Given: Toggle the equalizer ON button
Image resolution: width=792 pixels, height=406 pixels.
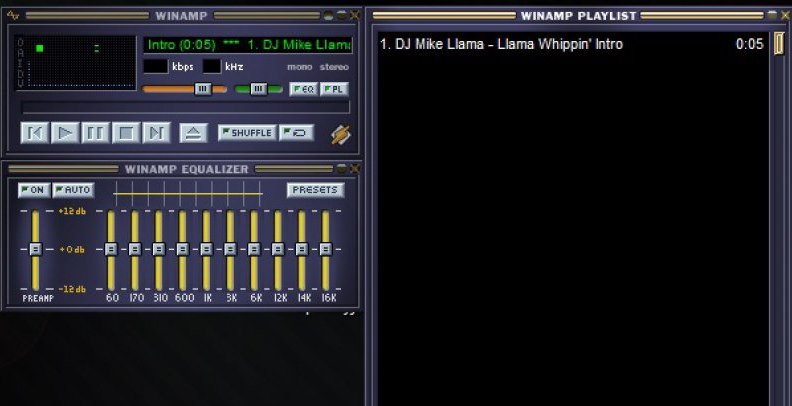Looking at the screenshot, I should pos(32,190).
